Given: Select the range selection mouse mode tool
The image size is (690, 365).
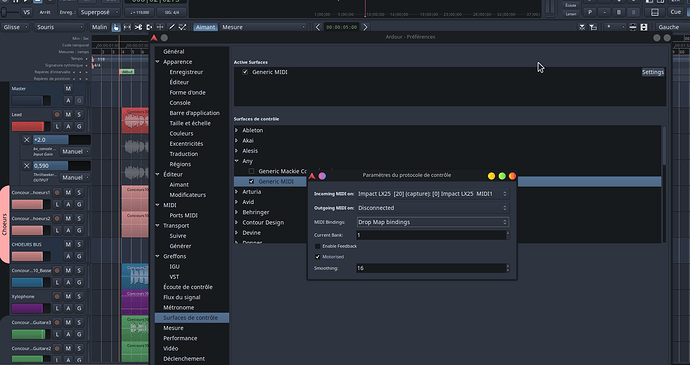Looking at the screenshot, I should pyautogui.click(x=127, y=27).
